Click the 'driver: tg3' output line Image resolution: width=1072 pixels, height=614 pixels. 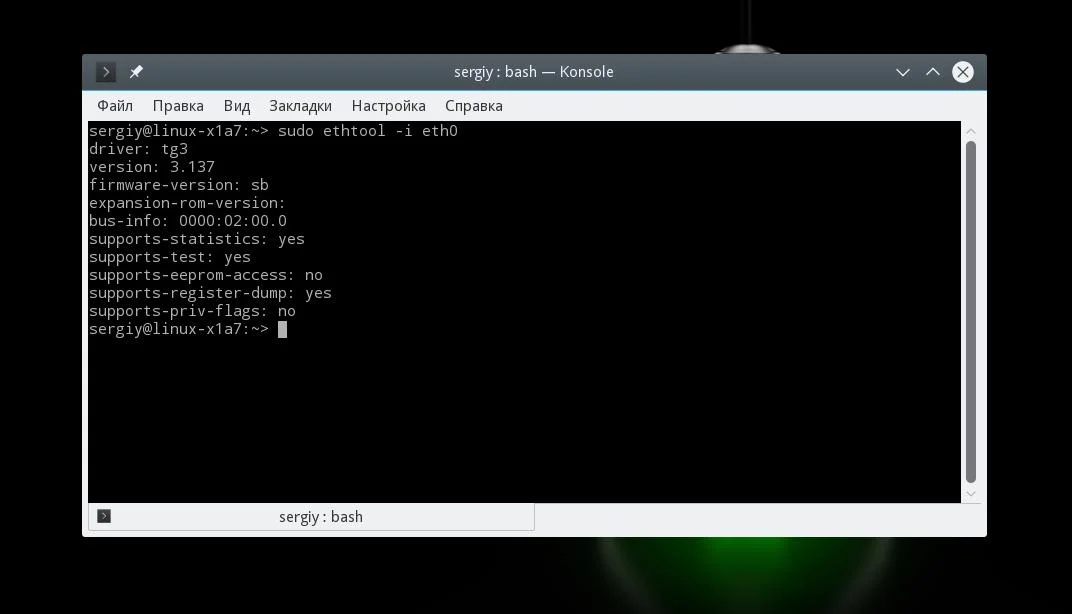pos(138,149)
